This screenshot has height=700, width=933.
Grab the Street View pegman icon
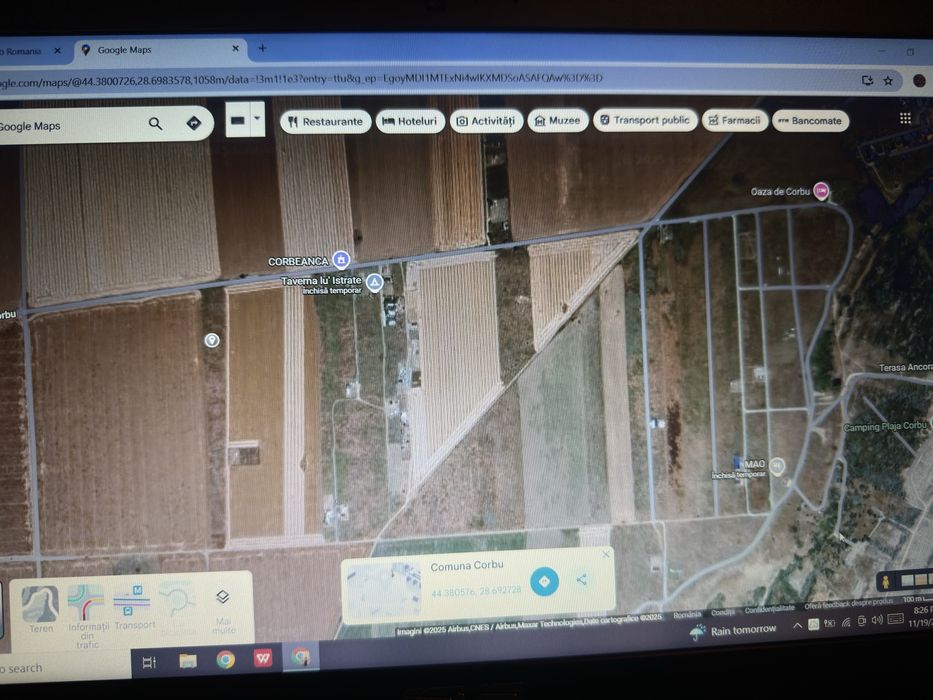(886, 582)
